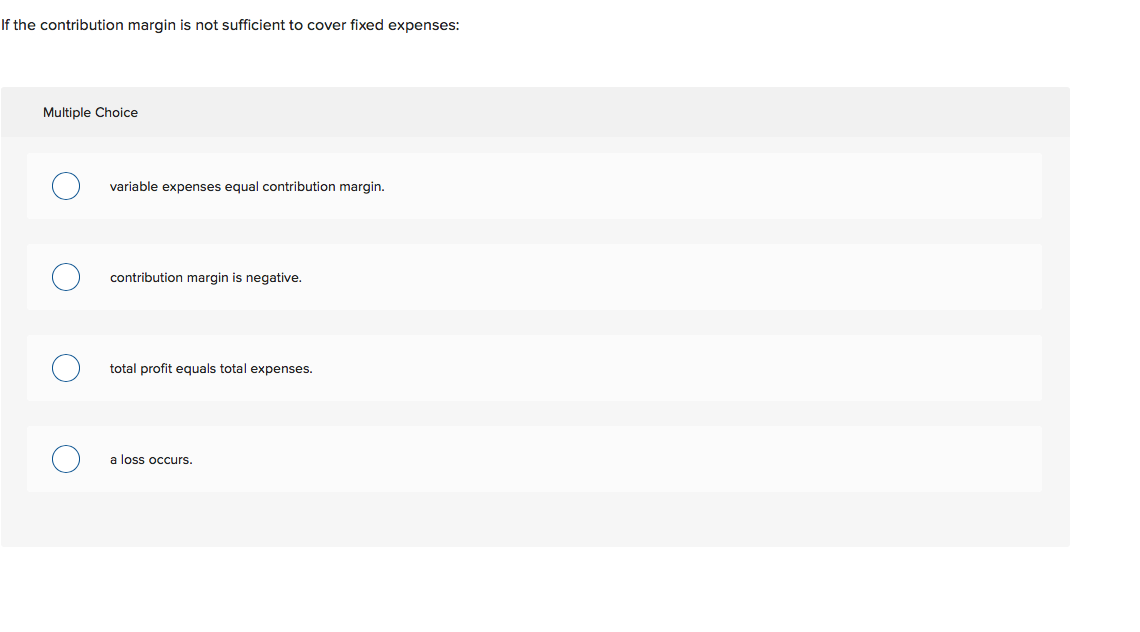
Task: Click the answer text "total profit equals total expenses"
Action: (x=211, y=368)
